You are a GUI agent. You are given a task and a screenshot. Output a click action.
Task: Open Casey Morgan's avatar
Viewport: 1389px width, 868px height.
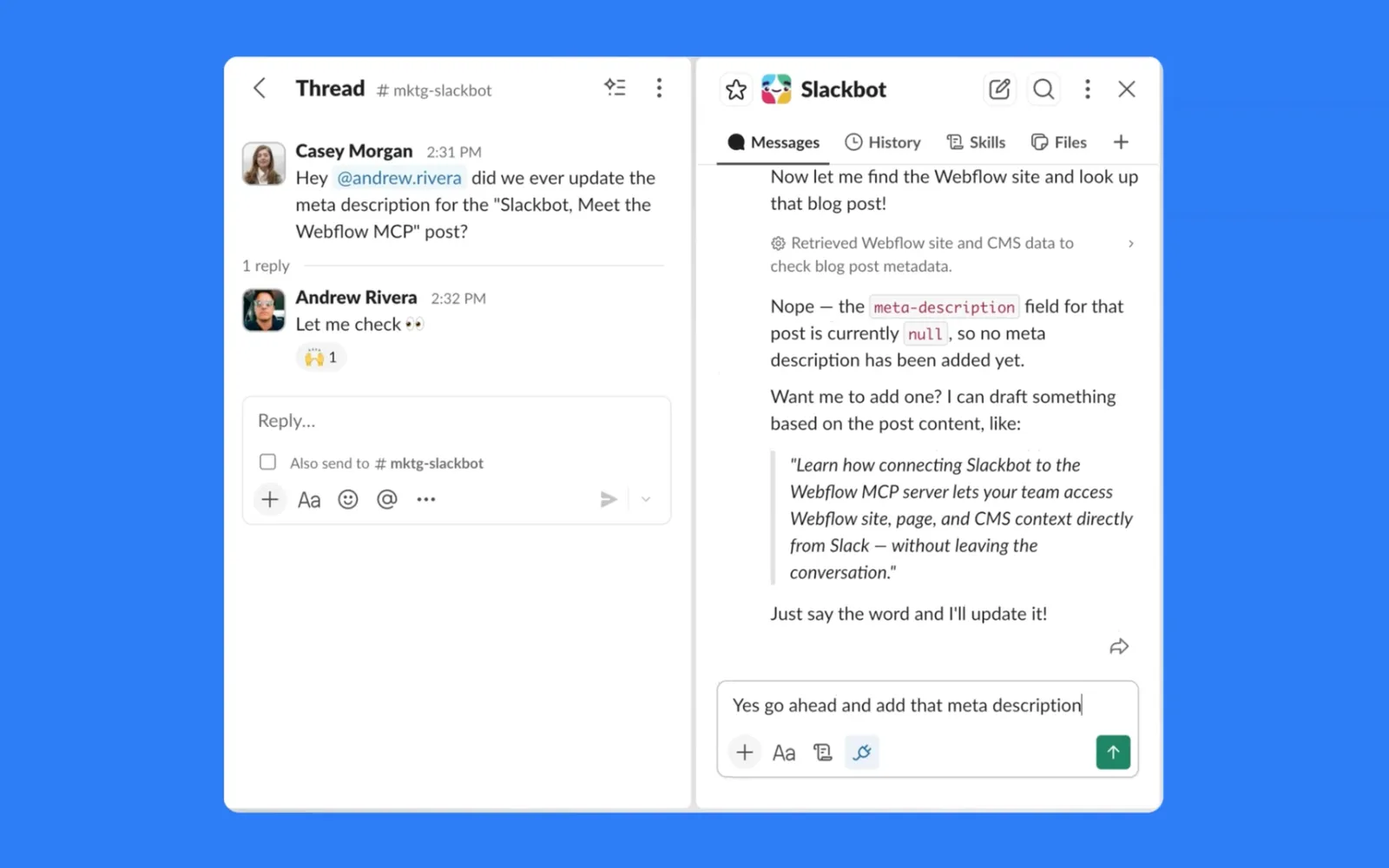click(264, 163)
